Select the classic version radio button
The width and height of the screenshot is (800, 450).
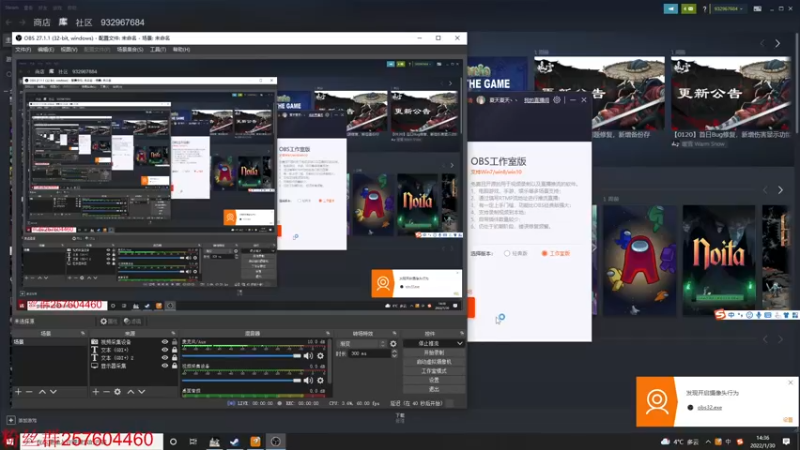point(507,253)
